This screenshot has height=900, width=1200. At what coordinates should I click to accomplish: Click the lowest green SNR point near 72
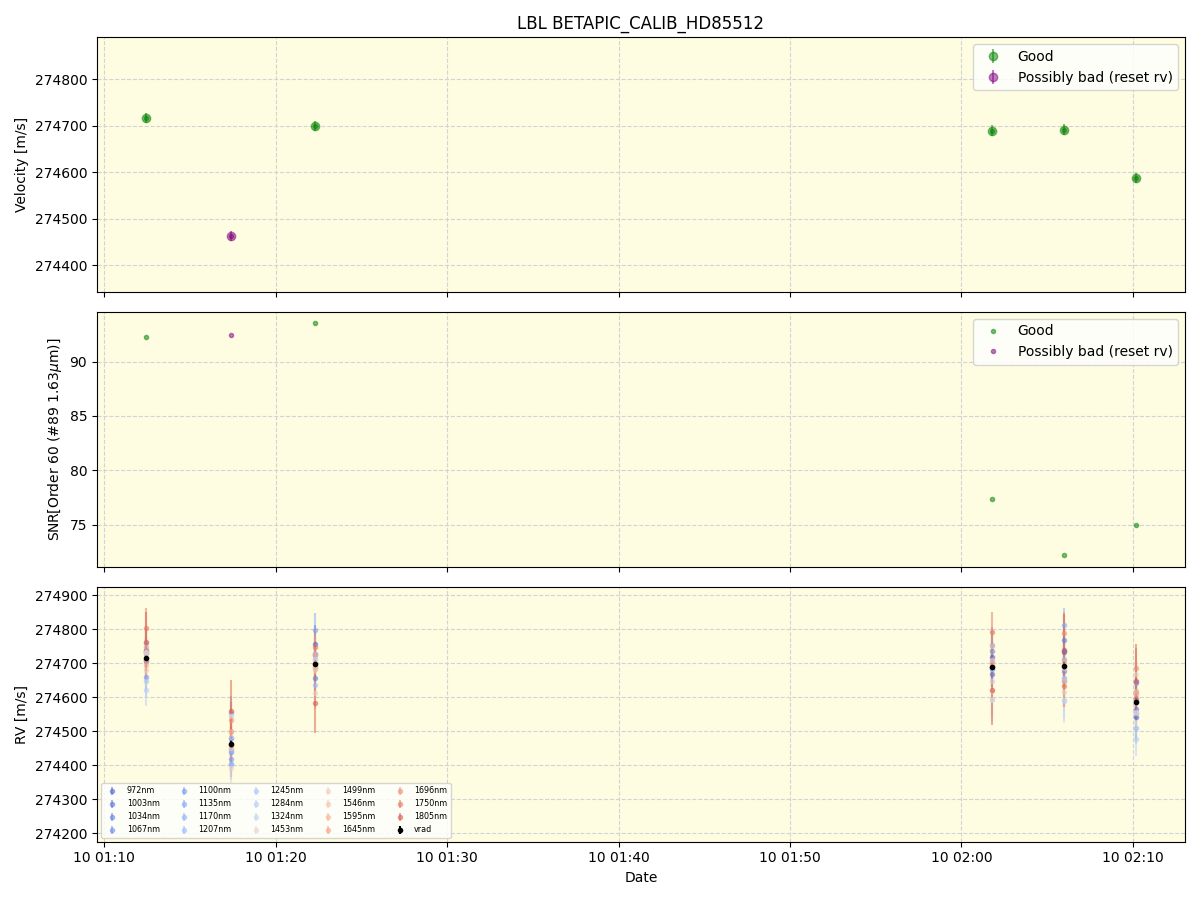[1064, 555]
